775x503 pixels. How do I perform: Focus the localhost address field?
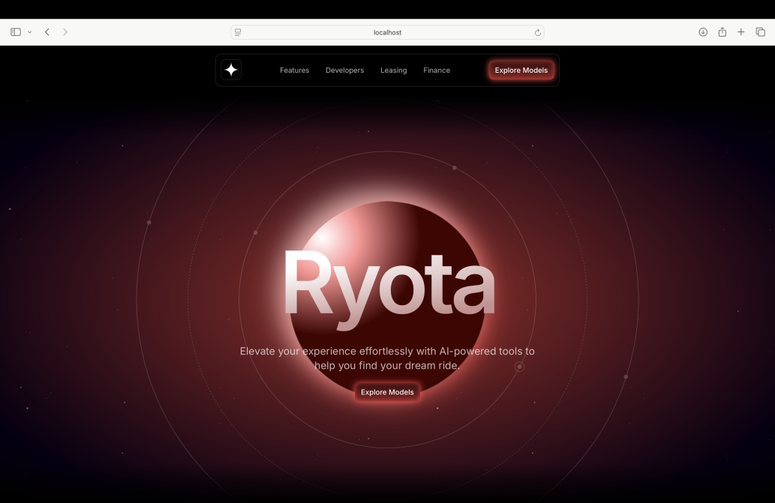point(388,32)
